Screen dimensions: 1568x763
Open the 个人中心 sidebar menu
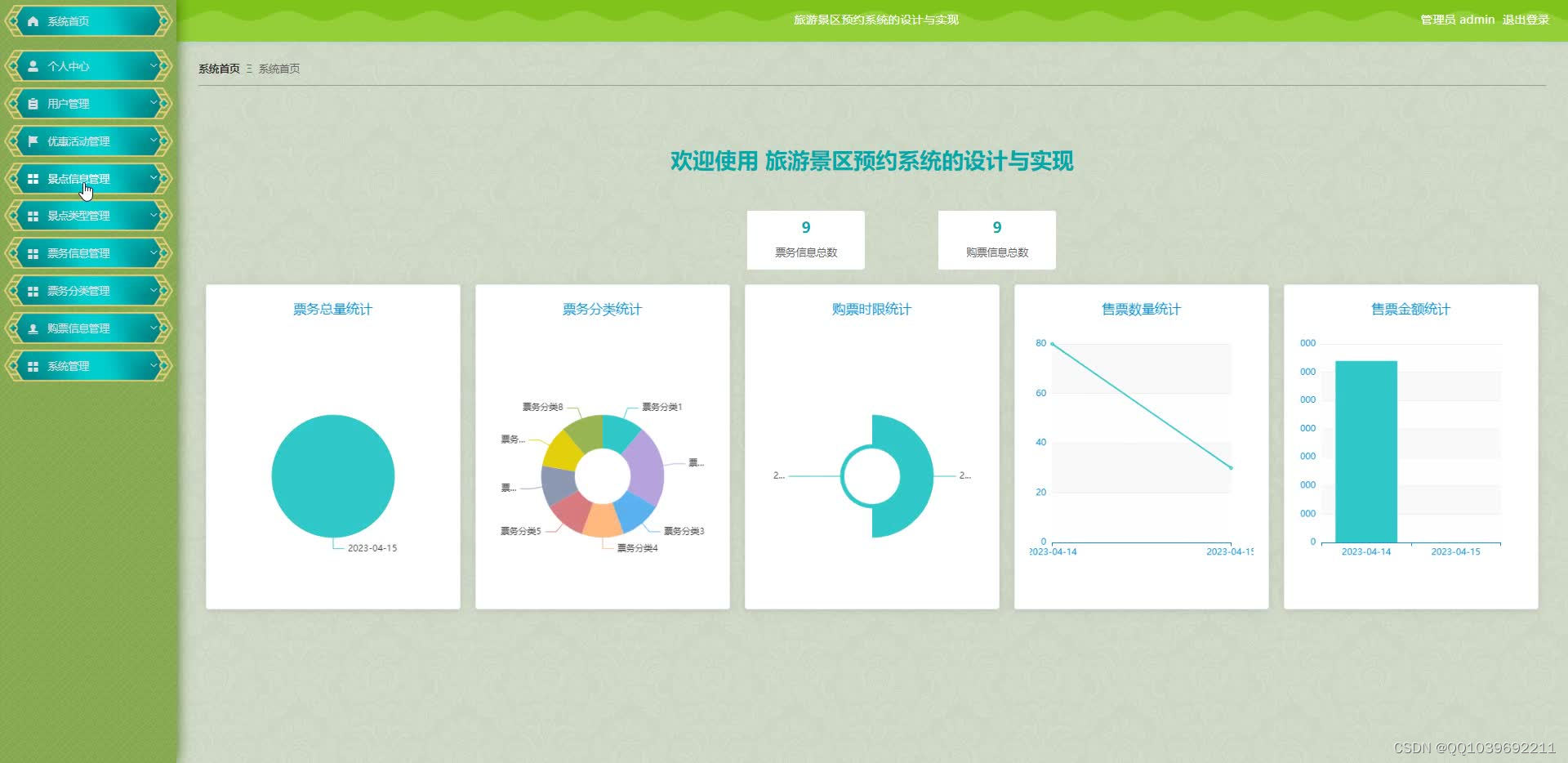(x=88, y=66)
